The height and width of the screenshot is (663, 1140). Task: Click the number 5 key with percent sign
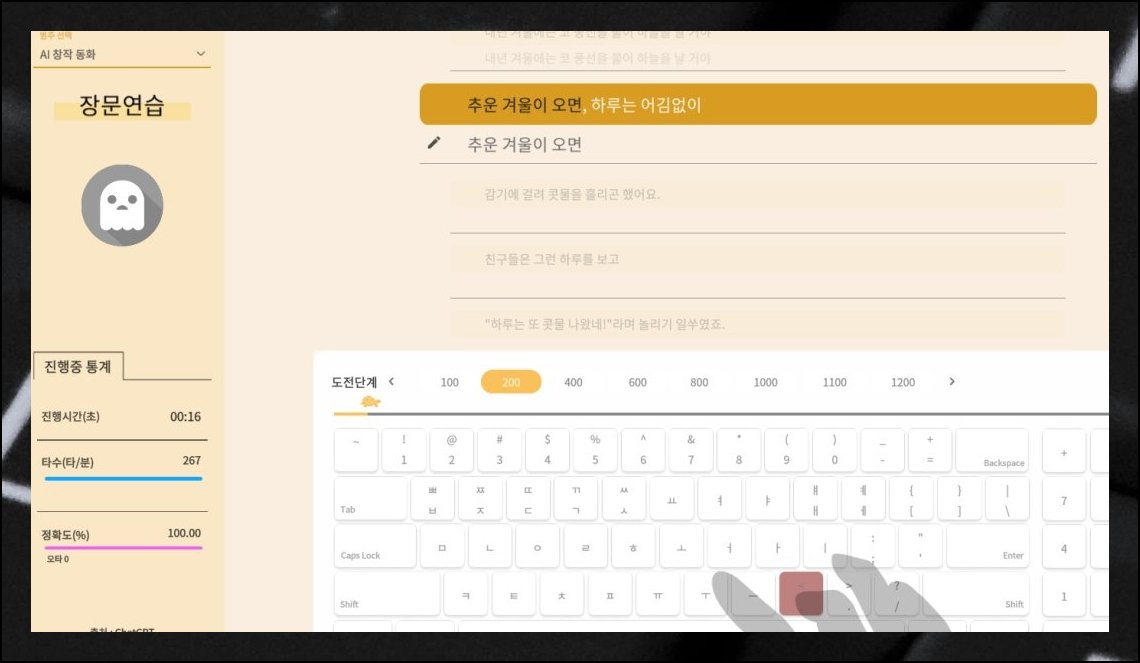click(x=595, y=450)
